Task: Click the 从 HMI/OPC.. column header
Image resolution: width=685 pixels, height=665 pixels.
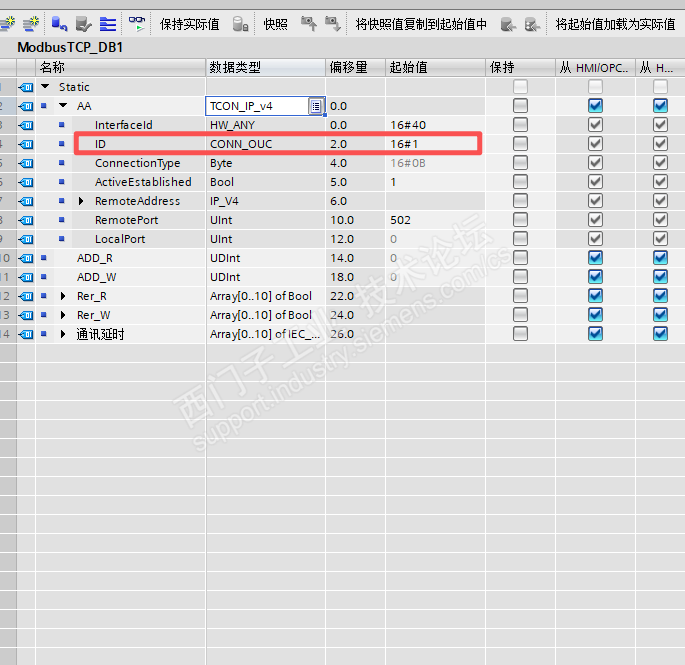Action: (595, 67)
